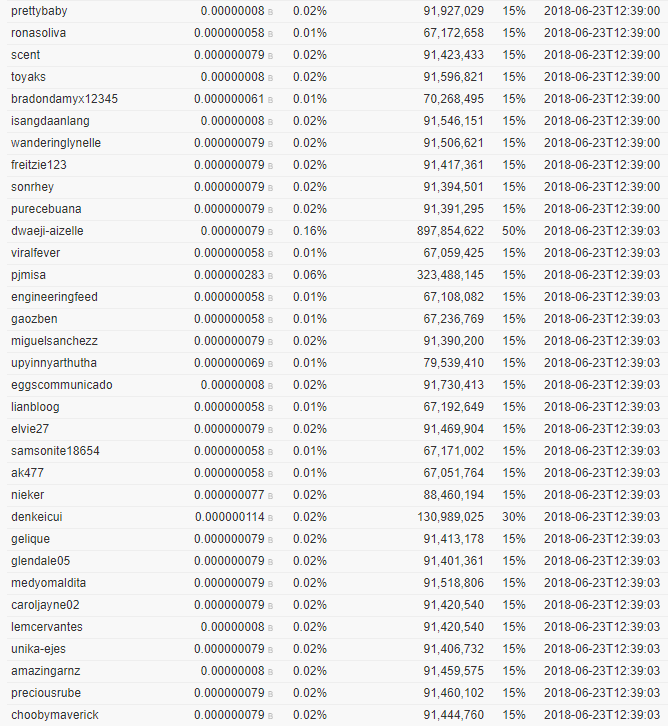Select the choobymaverick voter row name
This screenshot has width=668, height=726.
(55, 715)
